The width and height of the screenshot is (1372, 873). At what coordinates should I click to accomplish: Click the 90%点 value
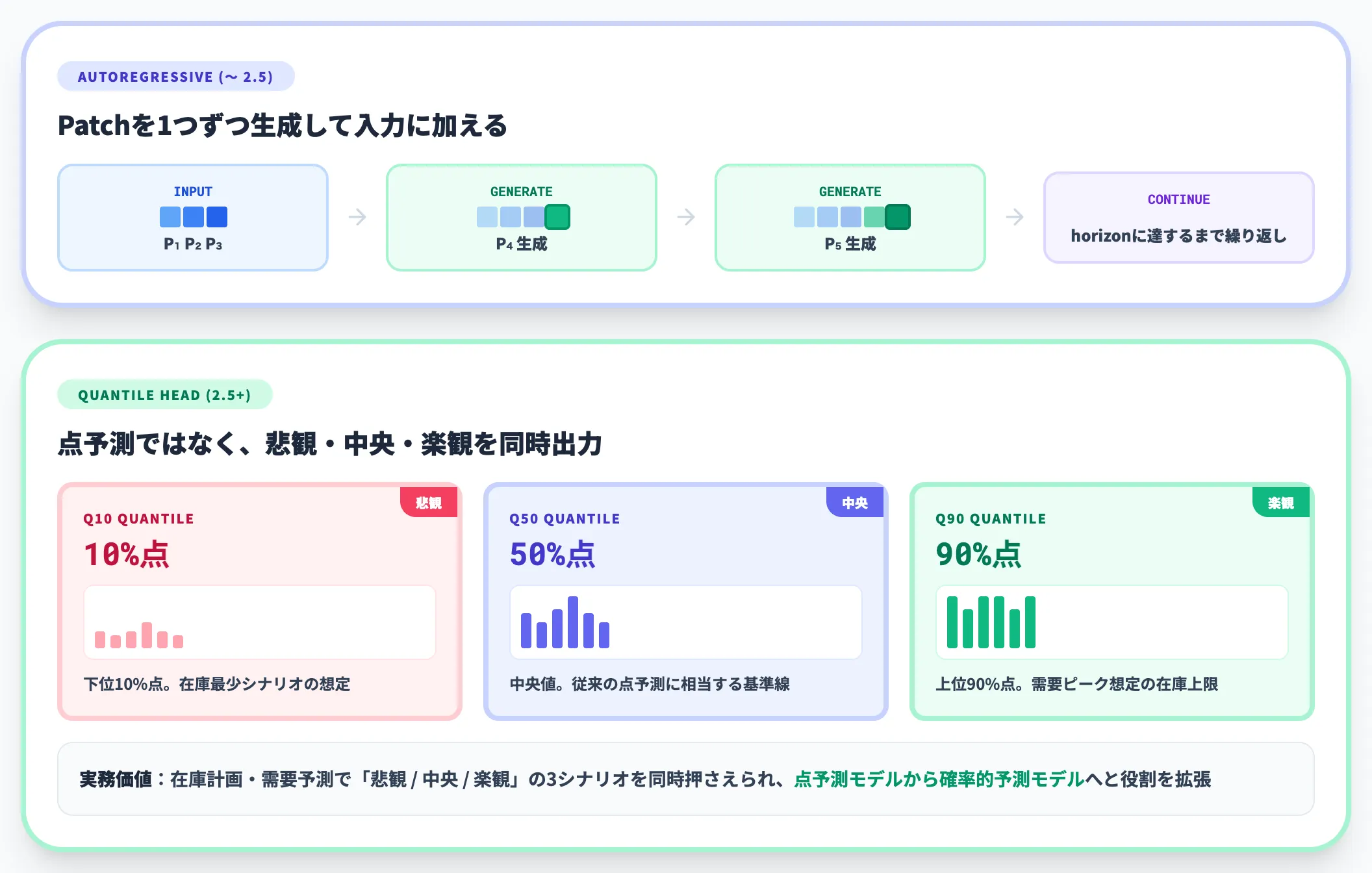pyautogui.click(x=979, y=555)
